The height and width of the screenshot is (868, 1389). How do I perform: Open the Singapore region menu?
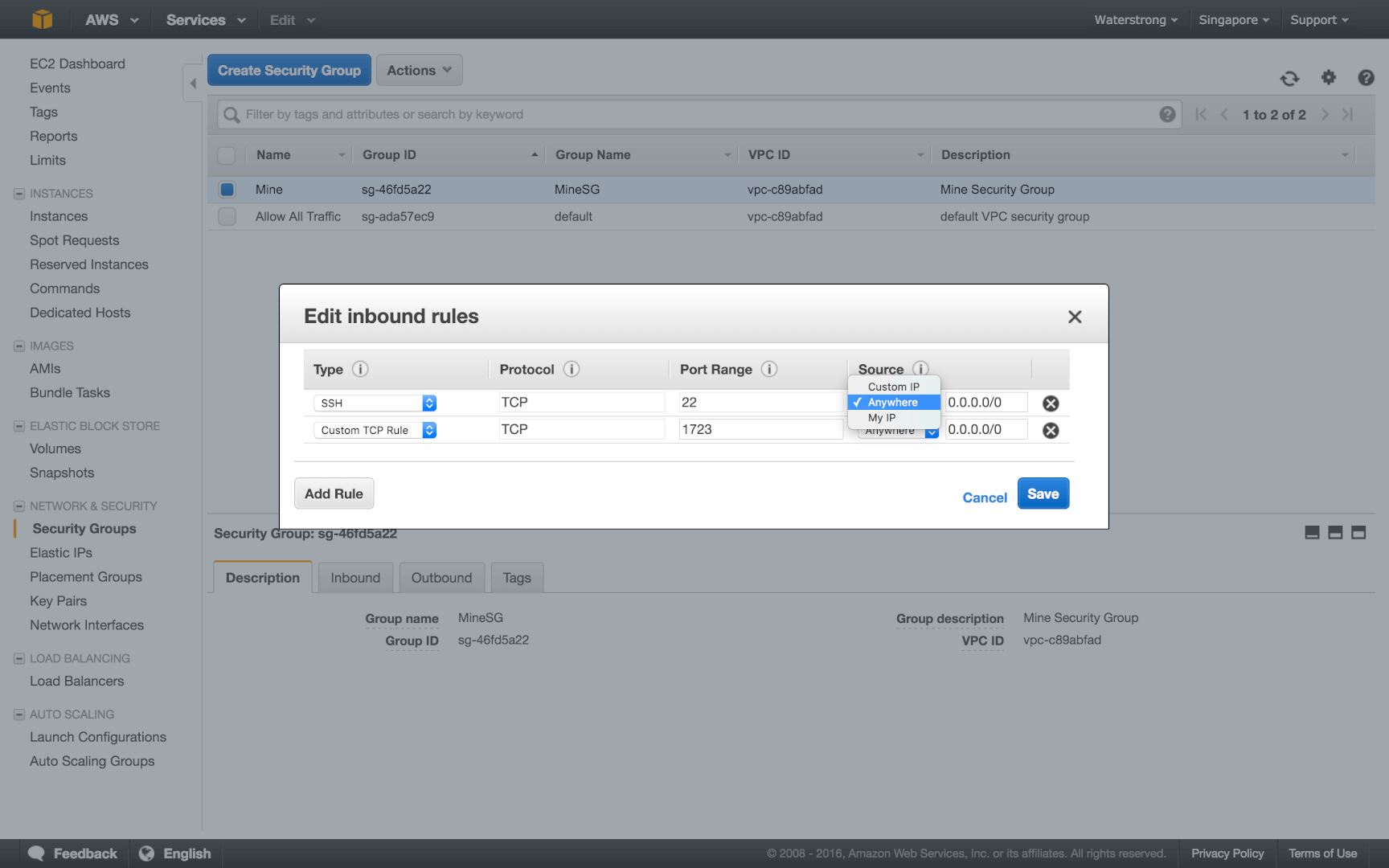coord(1233,19)
